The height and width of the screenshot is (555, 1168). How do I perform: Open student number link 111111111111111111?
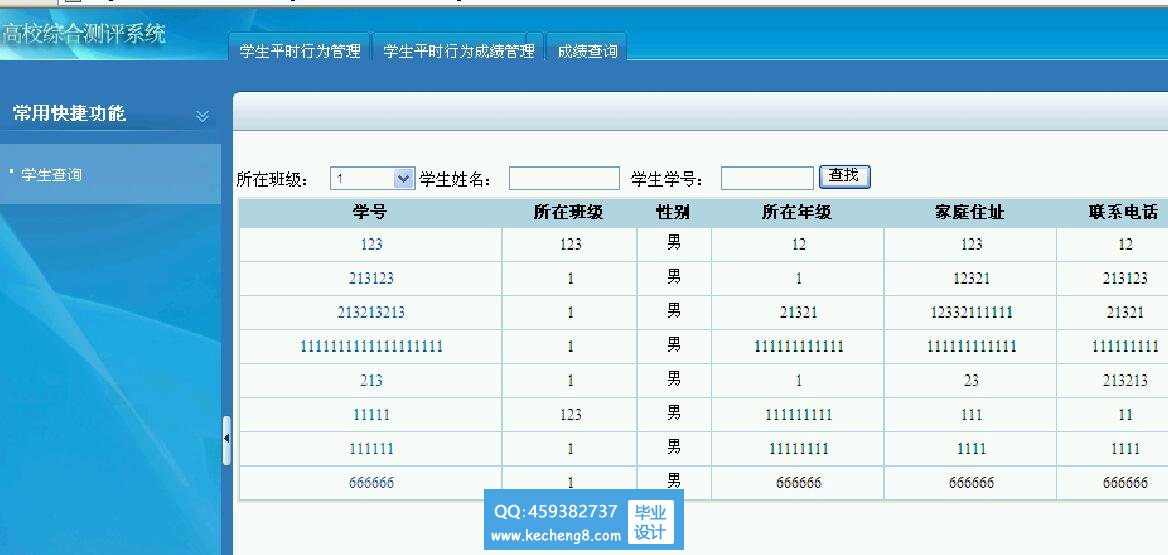371,346
